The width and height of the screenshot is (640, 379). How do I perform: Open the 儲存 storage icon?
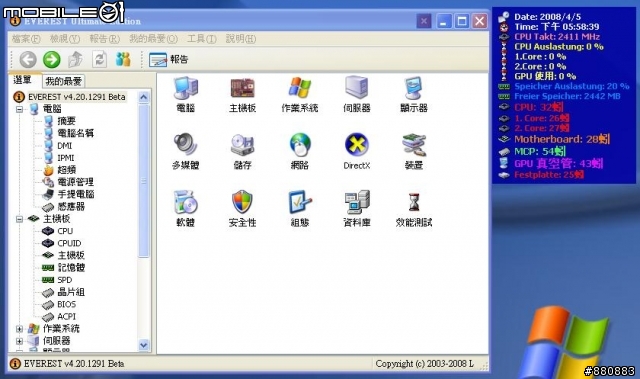point(242,151)
